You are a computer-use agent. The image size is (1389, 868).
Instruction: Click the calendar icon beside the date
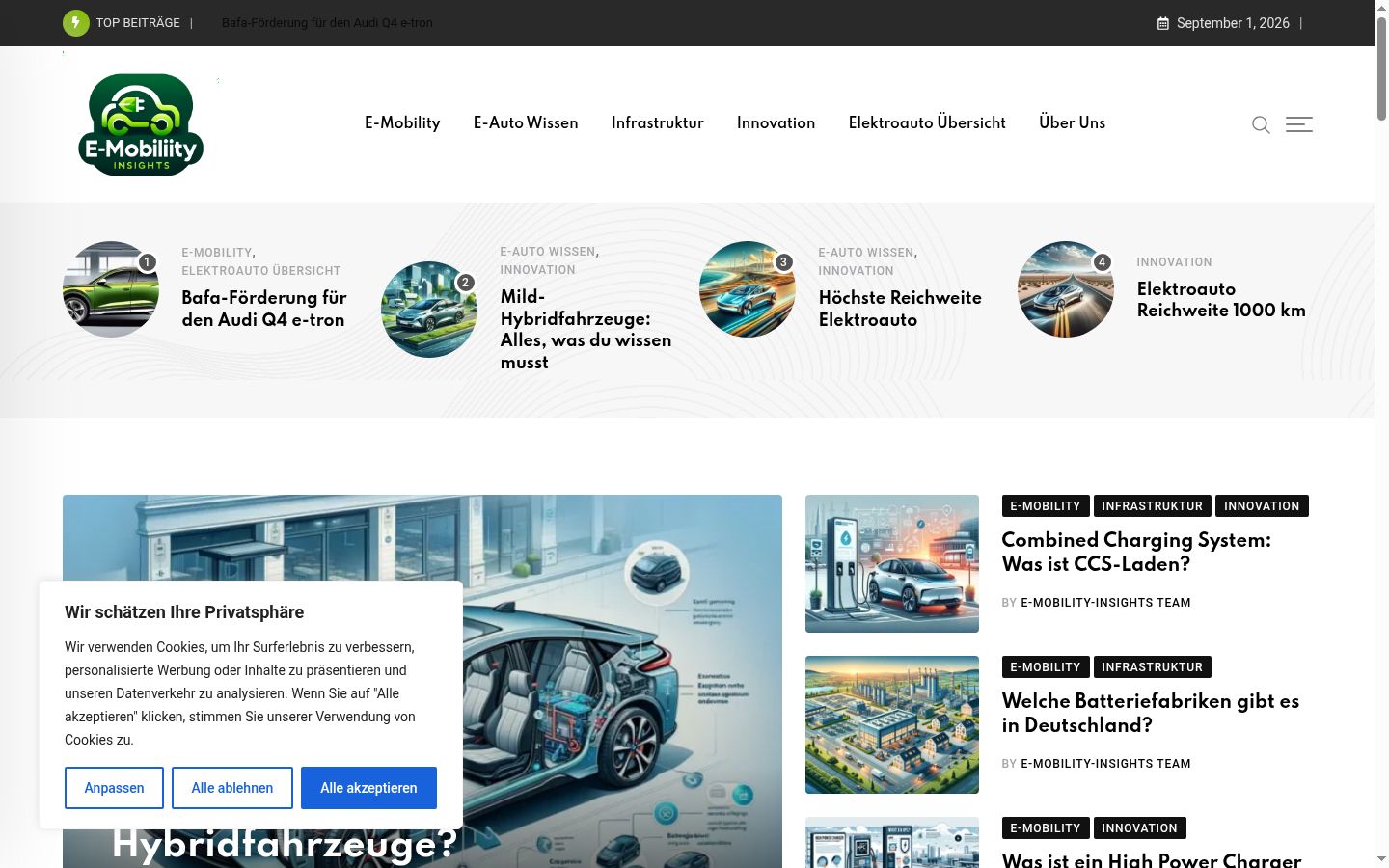(x=1163, y=23)
